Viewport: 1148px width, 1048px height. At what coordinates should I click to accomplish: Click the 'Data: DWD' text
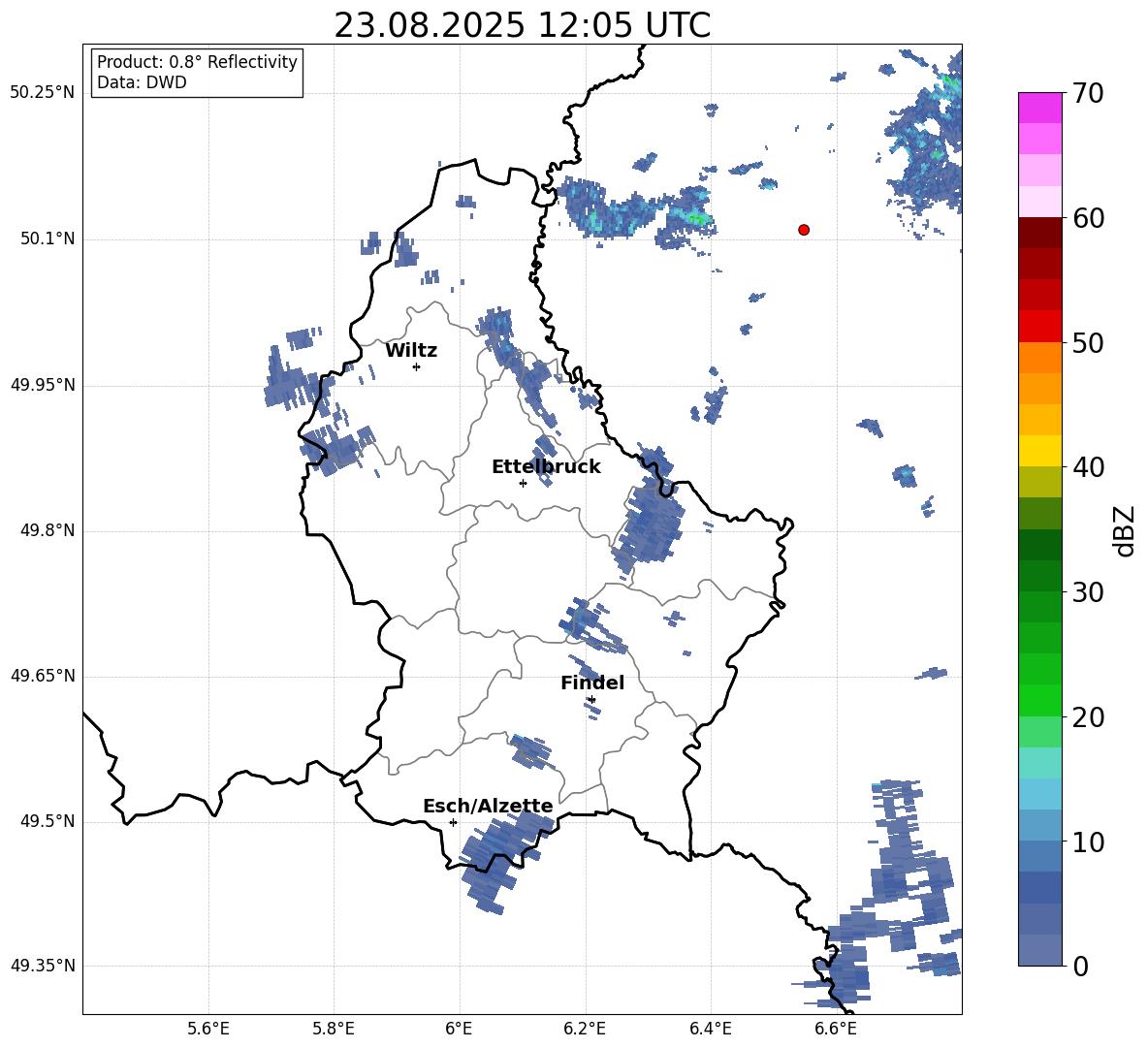pyautogui.click(x=142, y=82)
